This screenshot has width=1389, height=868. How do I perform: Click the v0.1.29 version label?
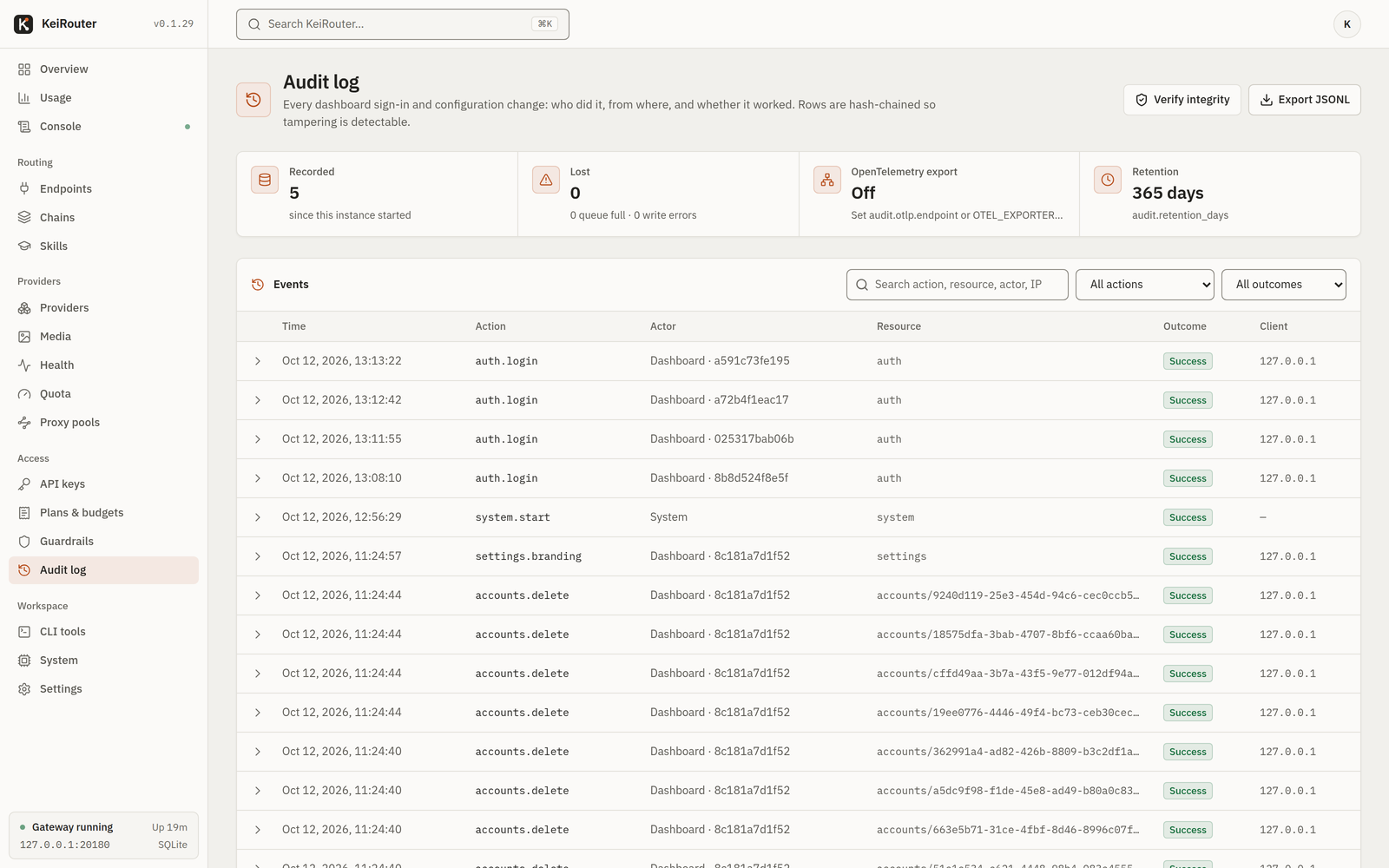pyautogui.click(x=174, y=24)
